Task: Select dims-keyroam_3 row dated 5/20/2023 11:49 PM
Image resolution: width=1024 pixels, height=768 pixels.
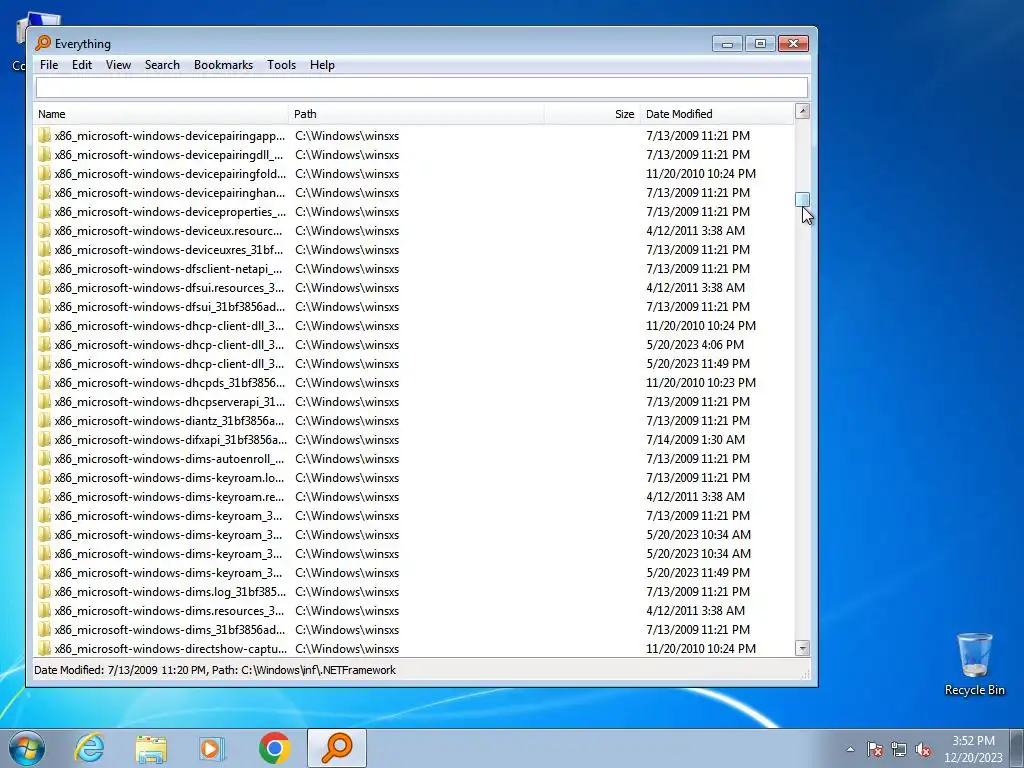Action: [x=414, y=573]
